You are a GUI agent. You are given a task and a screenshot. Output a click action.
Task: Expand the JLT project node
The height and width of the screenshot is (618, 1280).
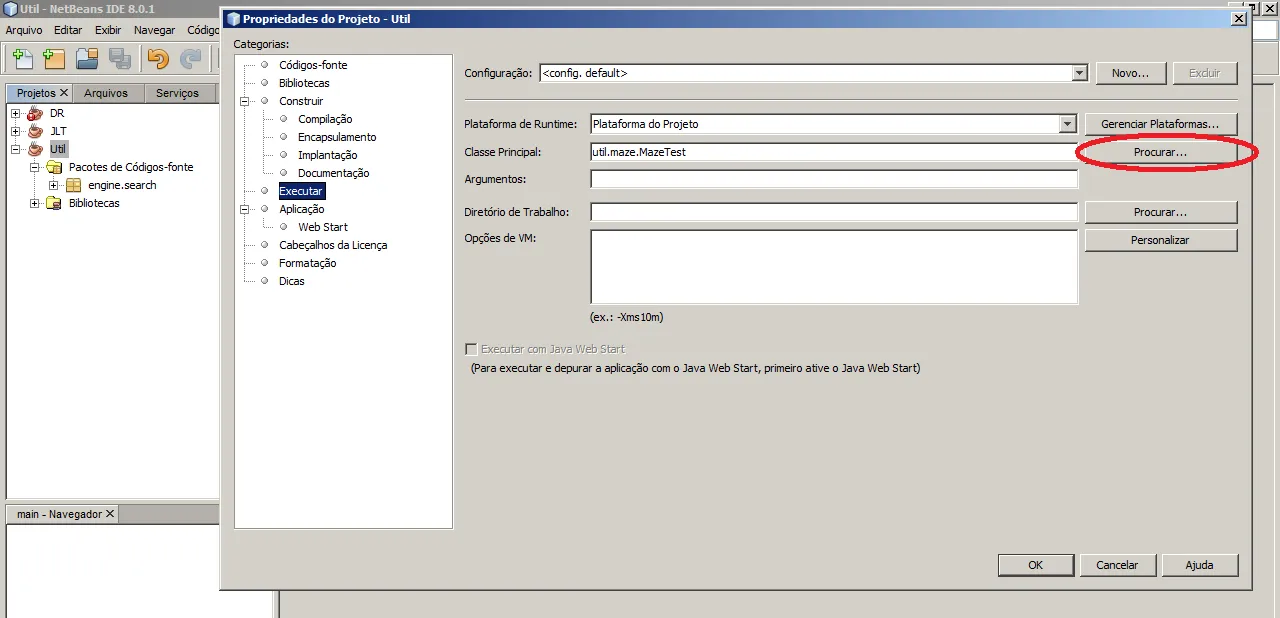pos(16,131)
